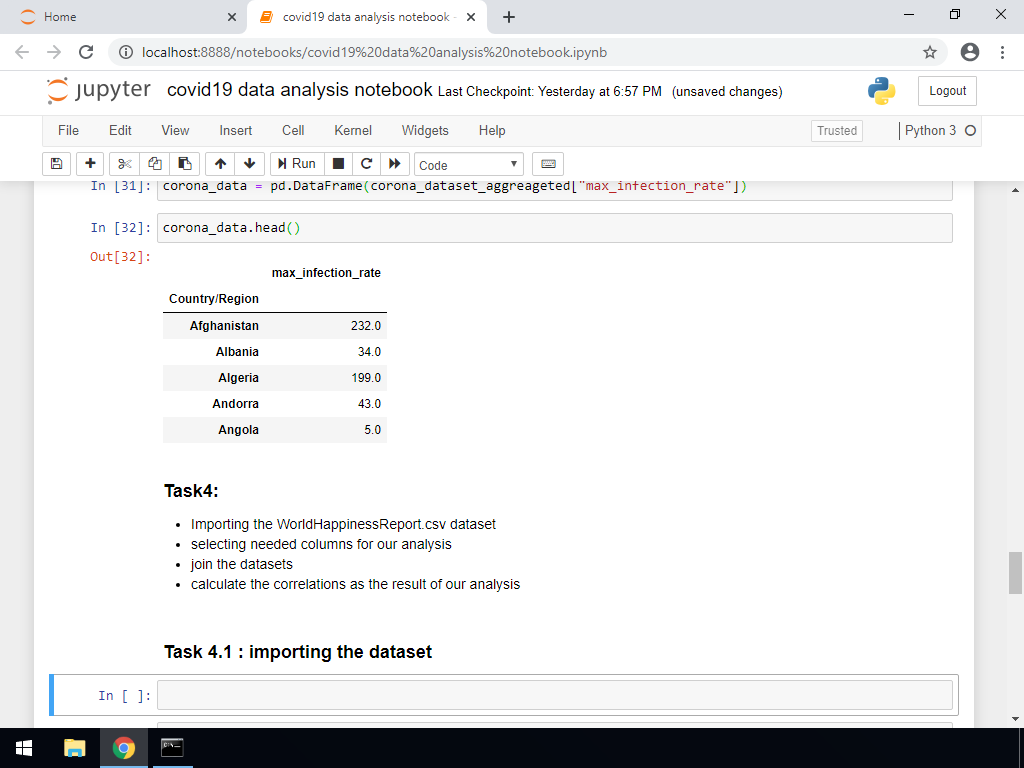Go back in browser history
Image resolution: width=1024 pixels, height=768 pixels.
pyautogui.click(x=22, y=52)
